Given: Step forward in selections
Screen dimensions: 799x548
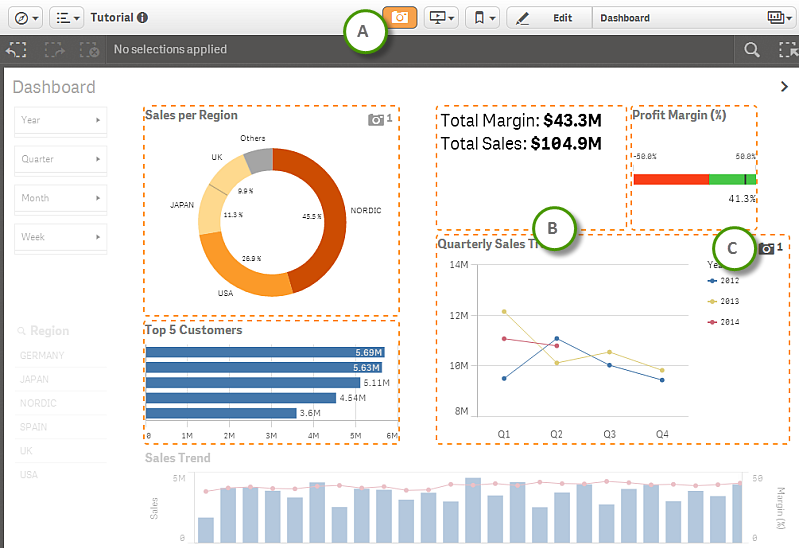Looking at the screenshot, I should click(53, 49).
